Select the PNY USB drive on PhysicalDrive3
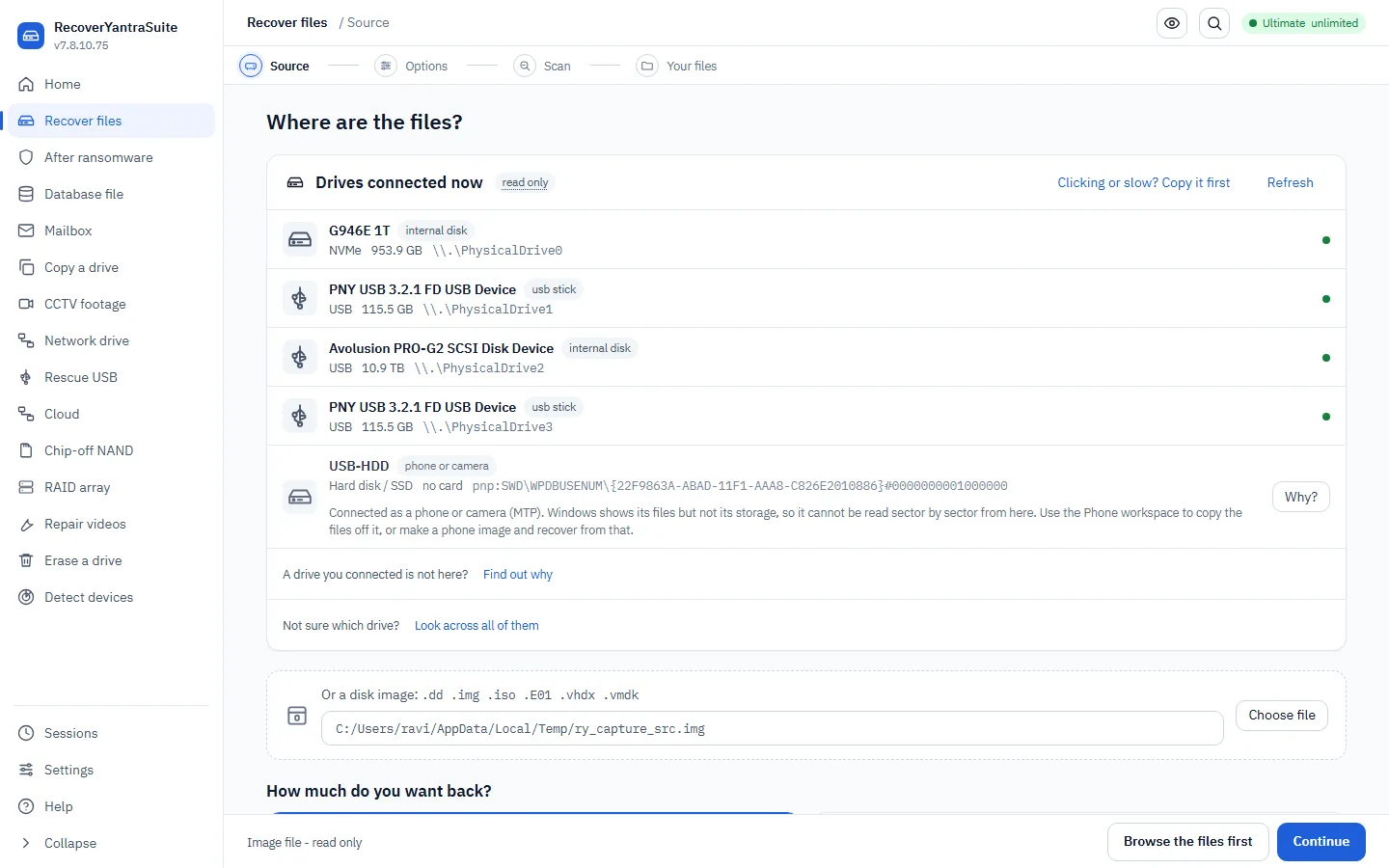Screen dimensions: 1389x868 point(806,416)
